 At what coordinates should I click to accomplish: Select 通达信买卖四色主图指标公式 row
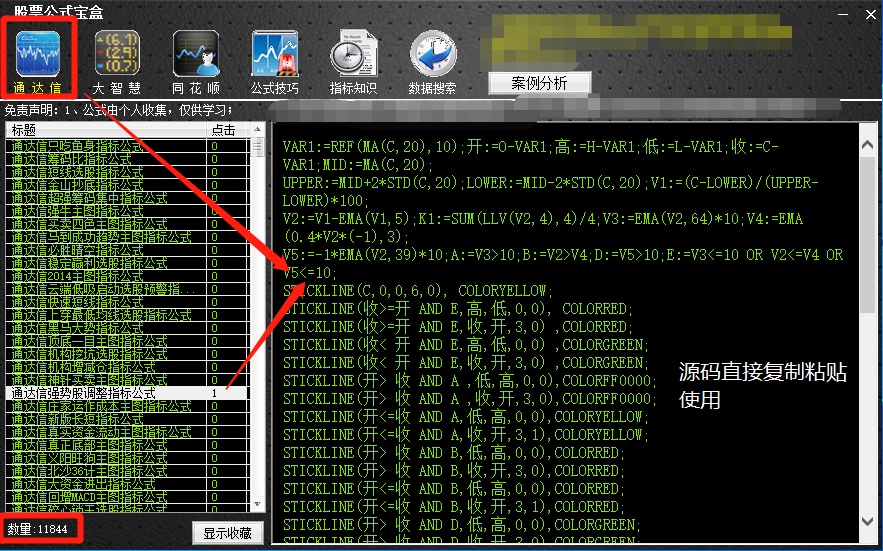pyautogui.click(x=128, y=224)
